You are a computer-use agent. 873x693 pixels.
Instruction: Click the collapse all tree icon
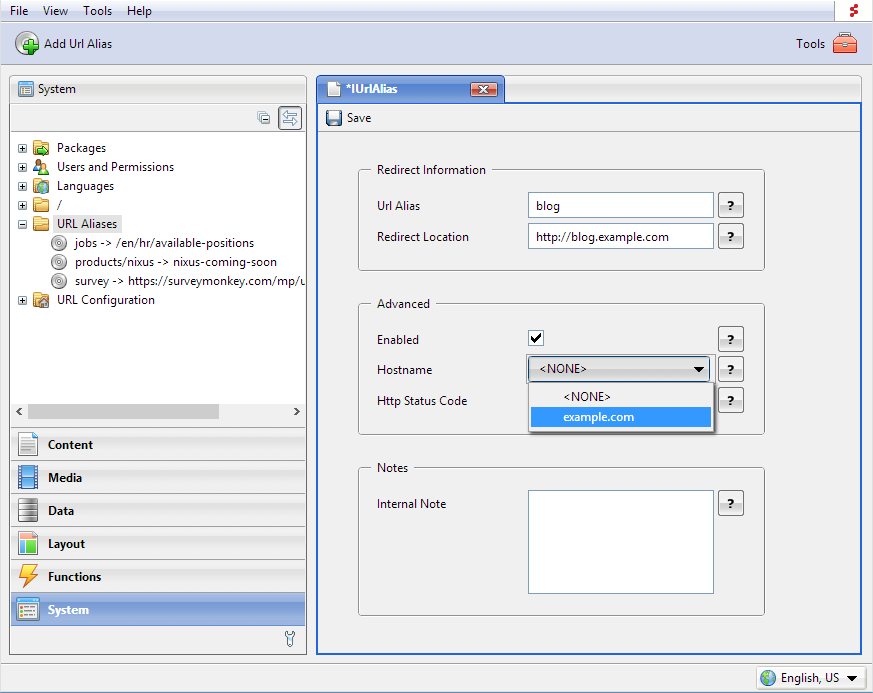pos(264,118)
